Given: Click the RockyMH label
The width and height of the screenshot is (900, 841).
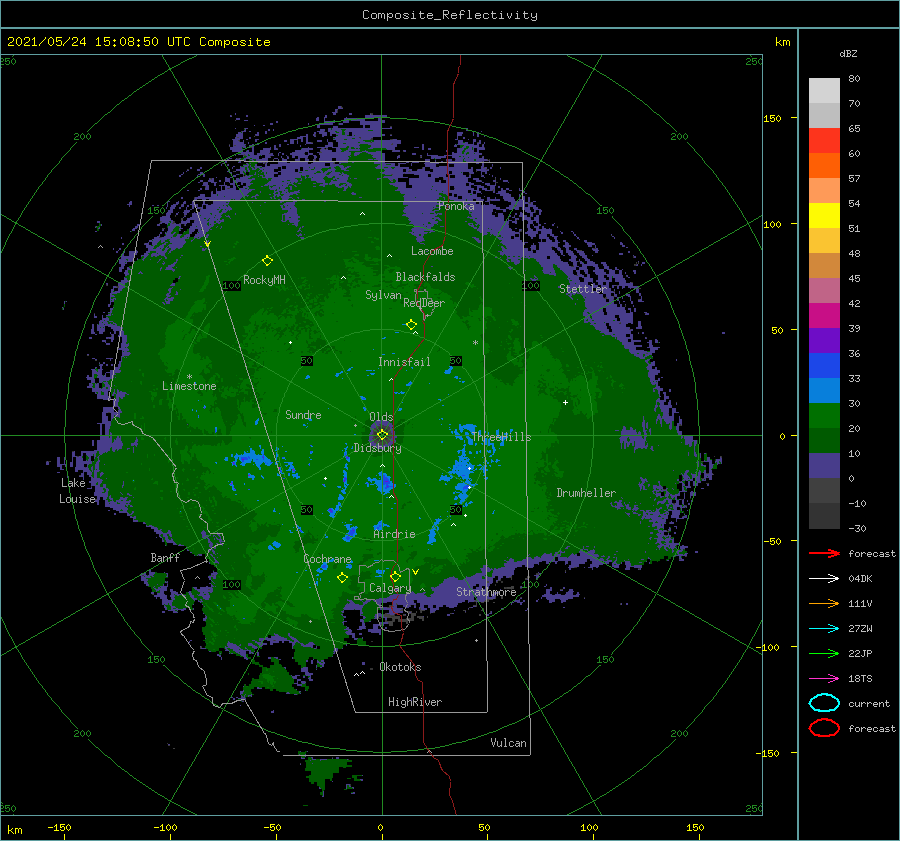Looking at the screenshot, I should (264, 280).
